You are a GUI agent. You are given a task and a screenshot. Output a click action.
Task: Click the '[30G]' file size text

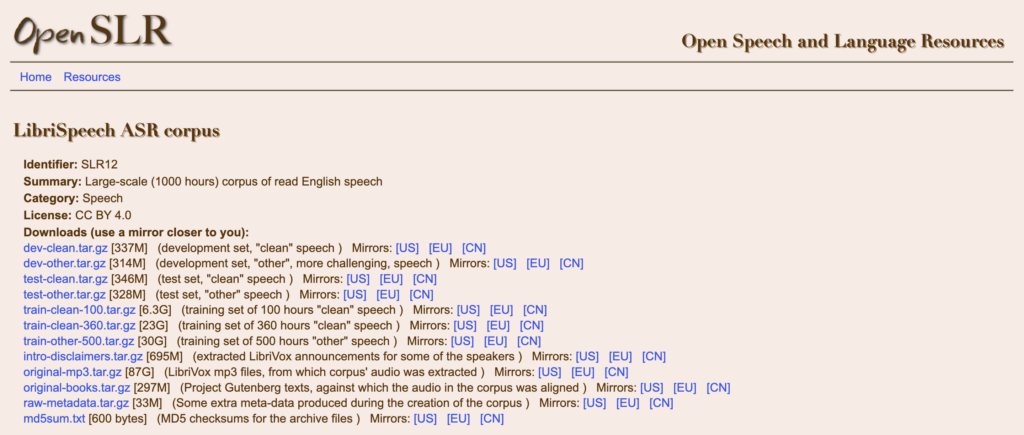coord(152,342)
